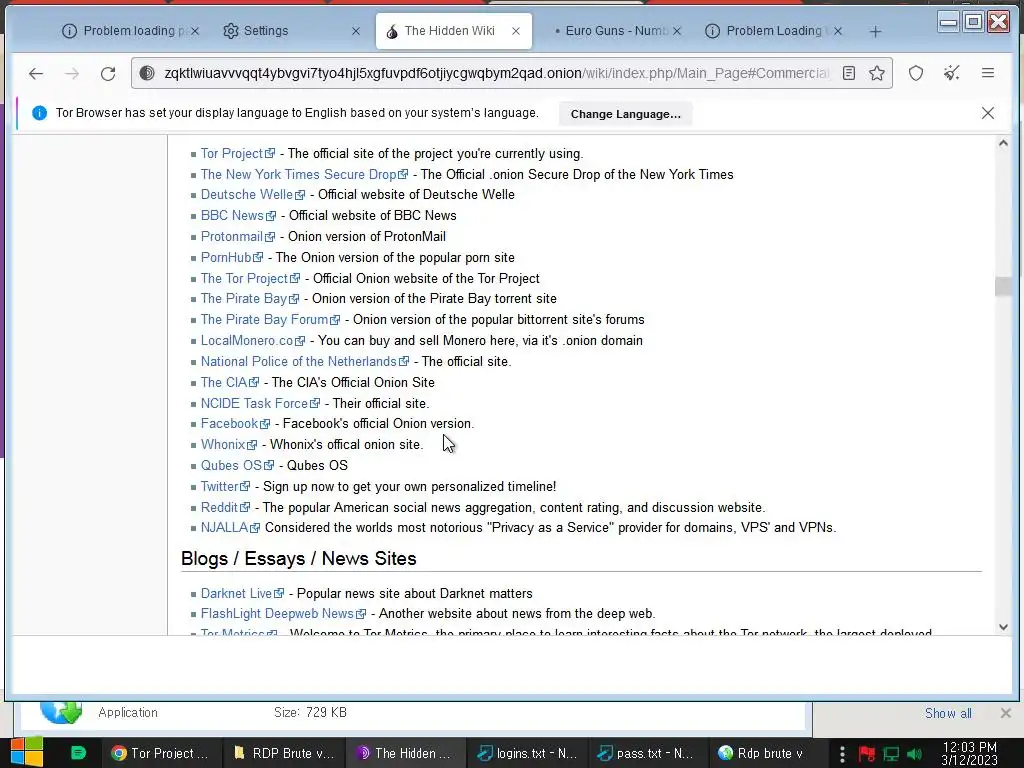Open The New York Times Secure Drop link

click(304, 174)
